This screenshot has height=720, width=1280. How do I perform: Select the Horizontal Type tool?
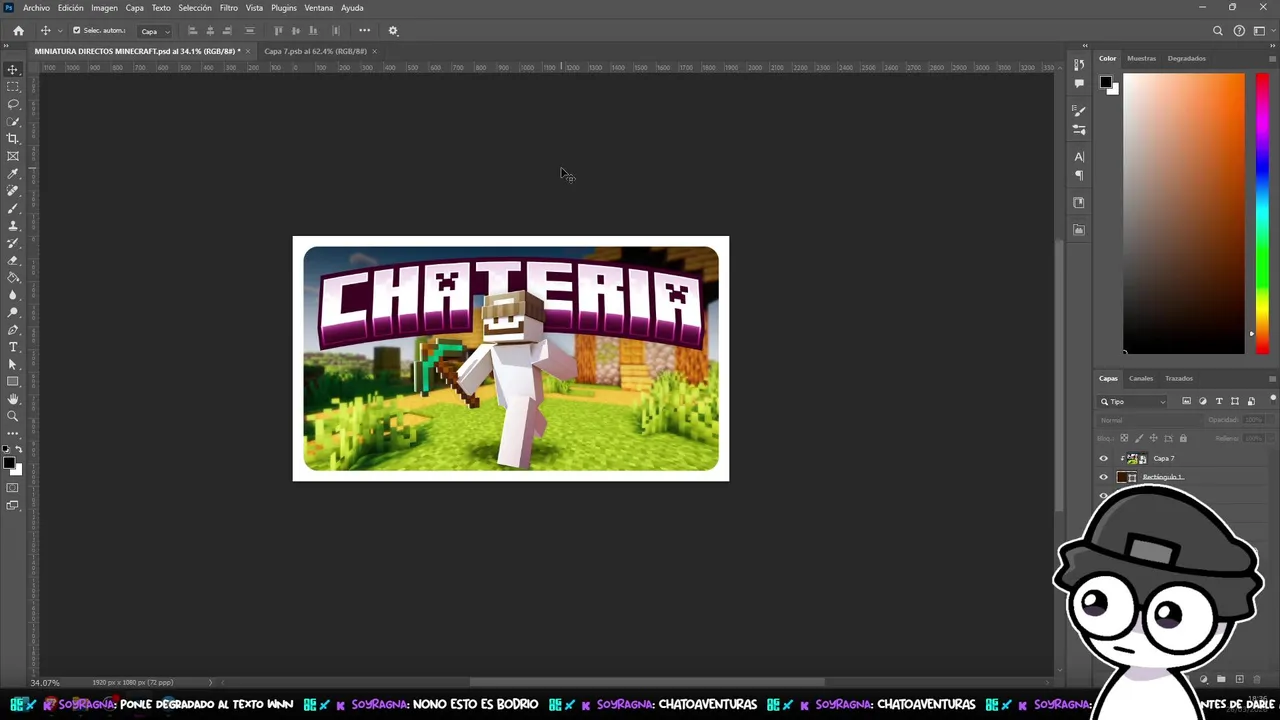point(13,347)
